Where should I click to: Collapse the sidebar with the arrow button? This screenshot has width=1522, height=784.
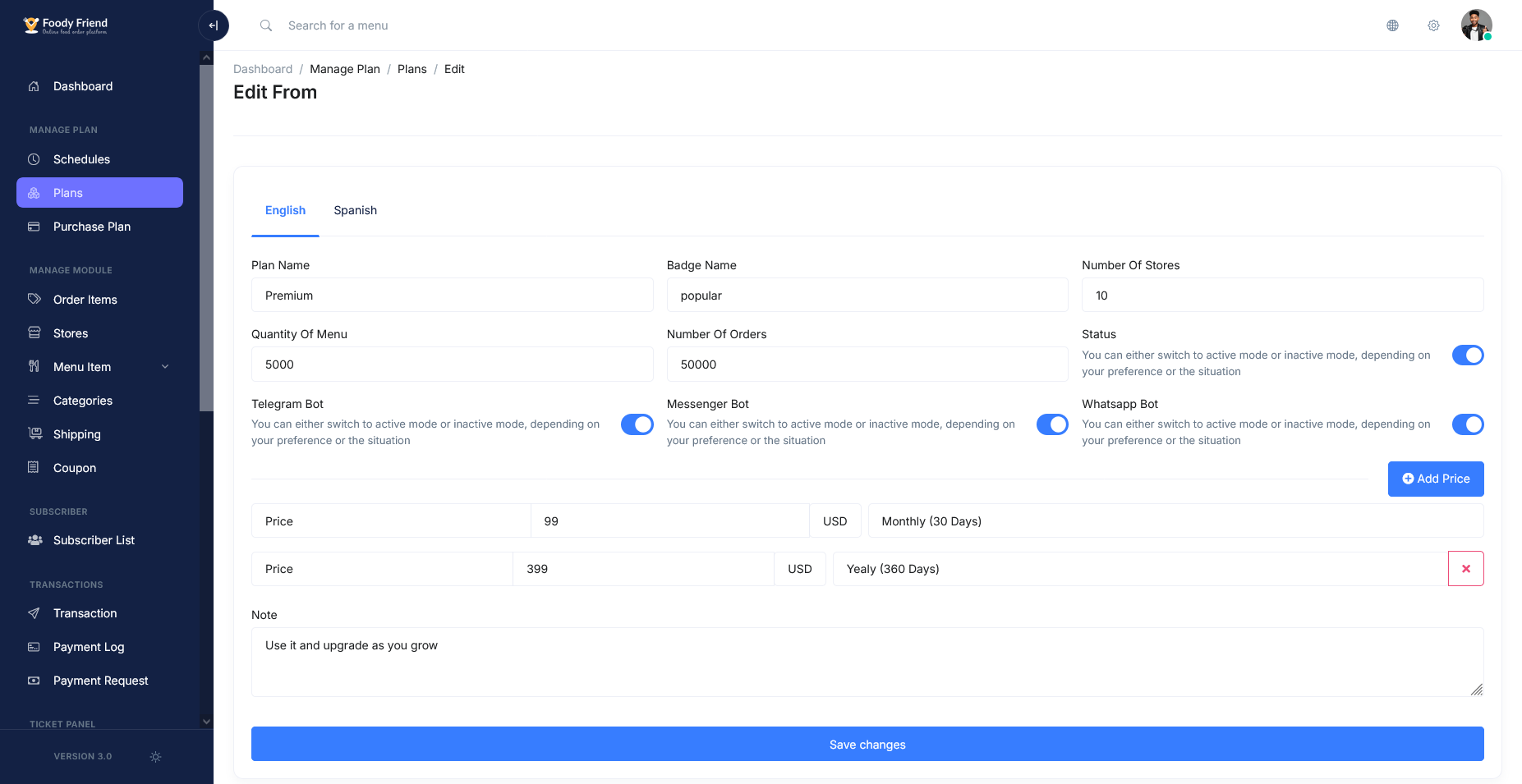214,25
